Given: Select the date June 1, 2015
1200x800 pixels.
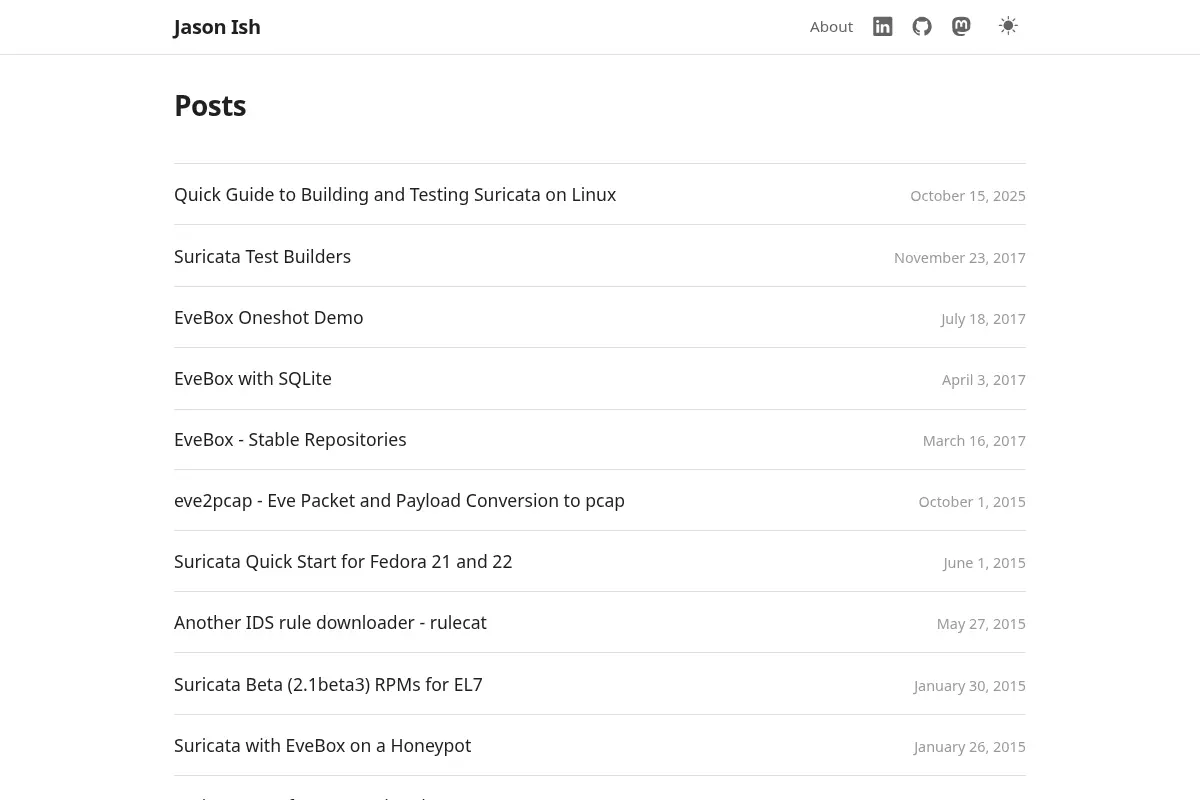Looking at the screenshot, I should click(x=984, y=563).
